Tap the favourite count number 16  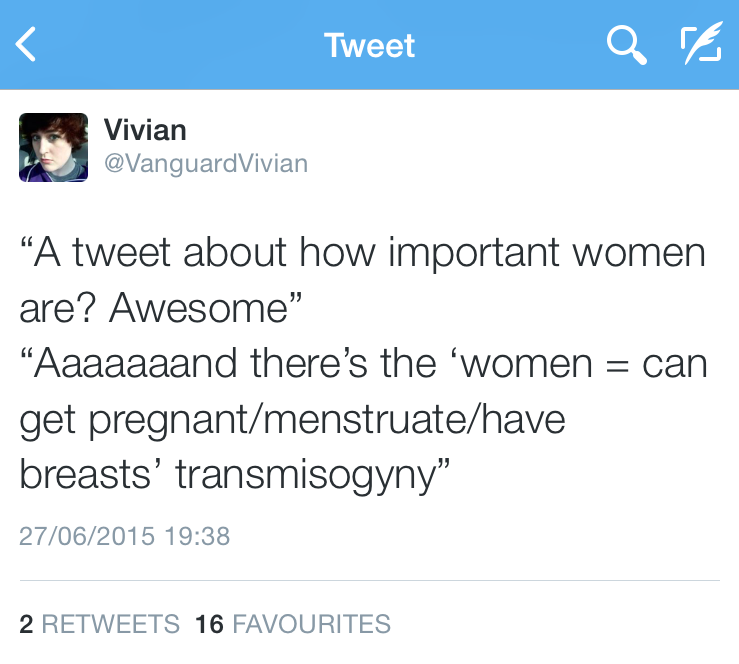click(x=209, y=625)
